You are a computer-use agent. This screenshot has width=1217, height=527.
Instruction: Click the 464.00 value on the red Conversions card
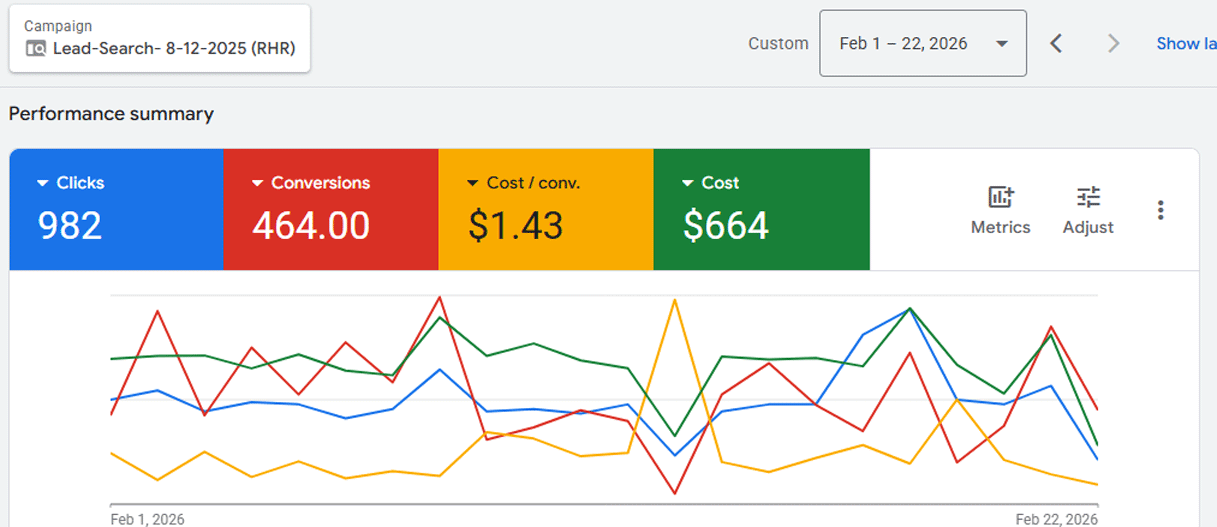pos(311,226)
